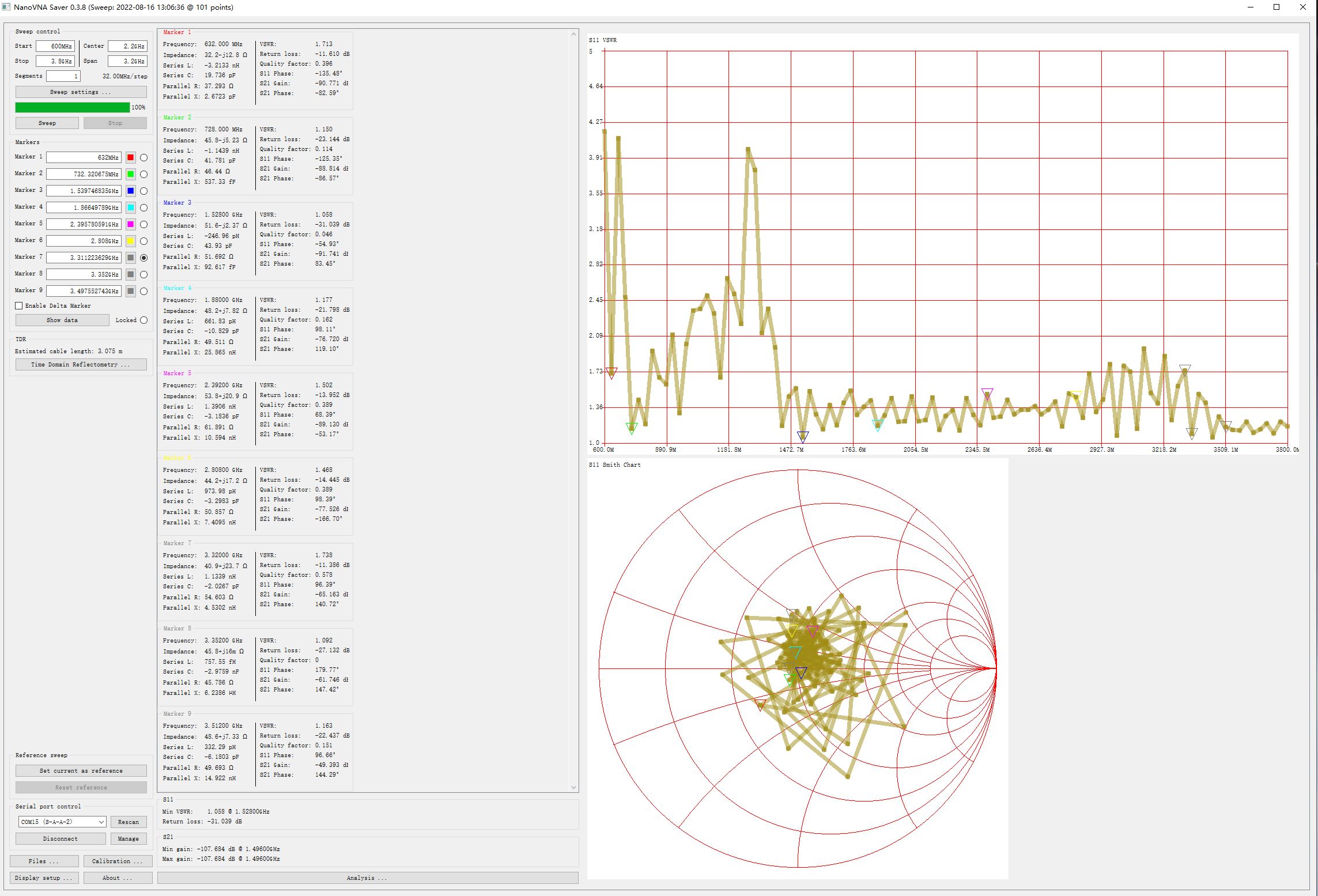Open Time Domain Reflectometry window
The height and width of the screenshot is (896, 1318).
tap(81, 365)
